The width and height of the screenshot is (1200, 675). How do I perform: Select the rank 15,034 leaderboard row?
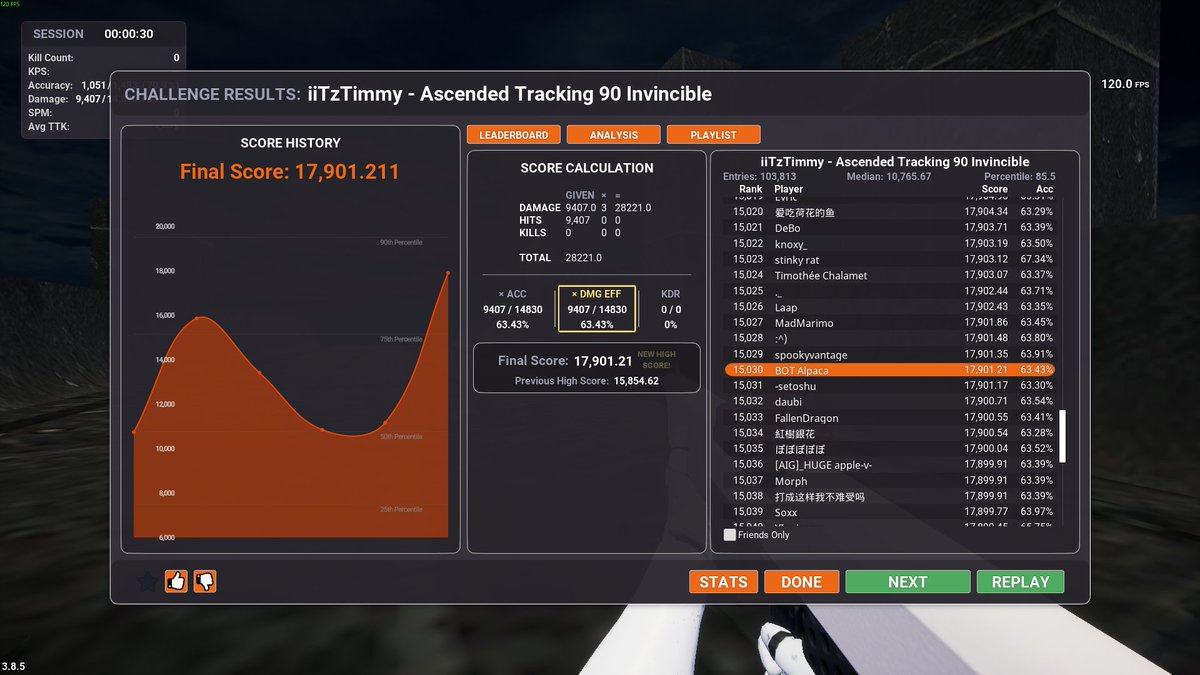[x=890, y=433]
